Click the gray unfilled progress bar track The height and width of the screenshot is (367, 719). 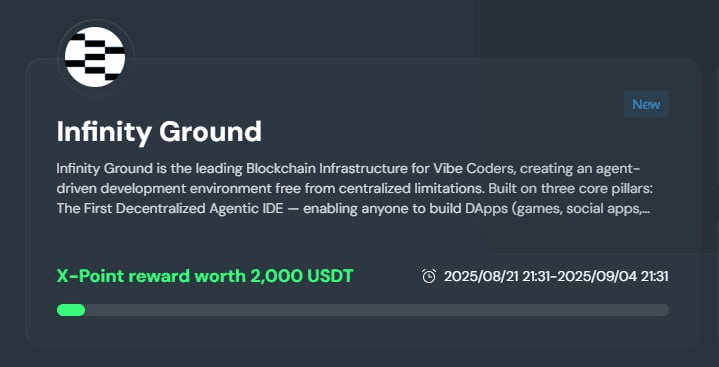coord(377,310)
